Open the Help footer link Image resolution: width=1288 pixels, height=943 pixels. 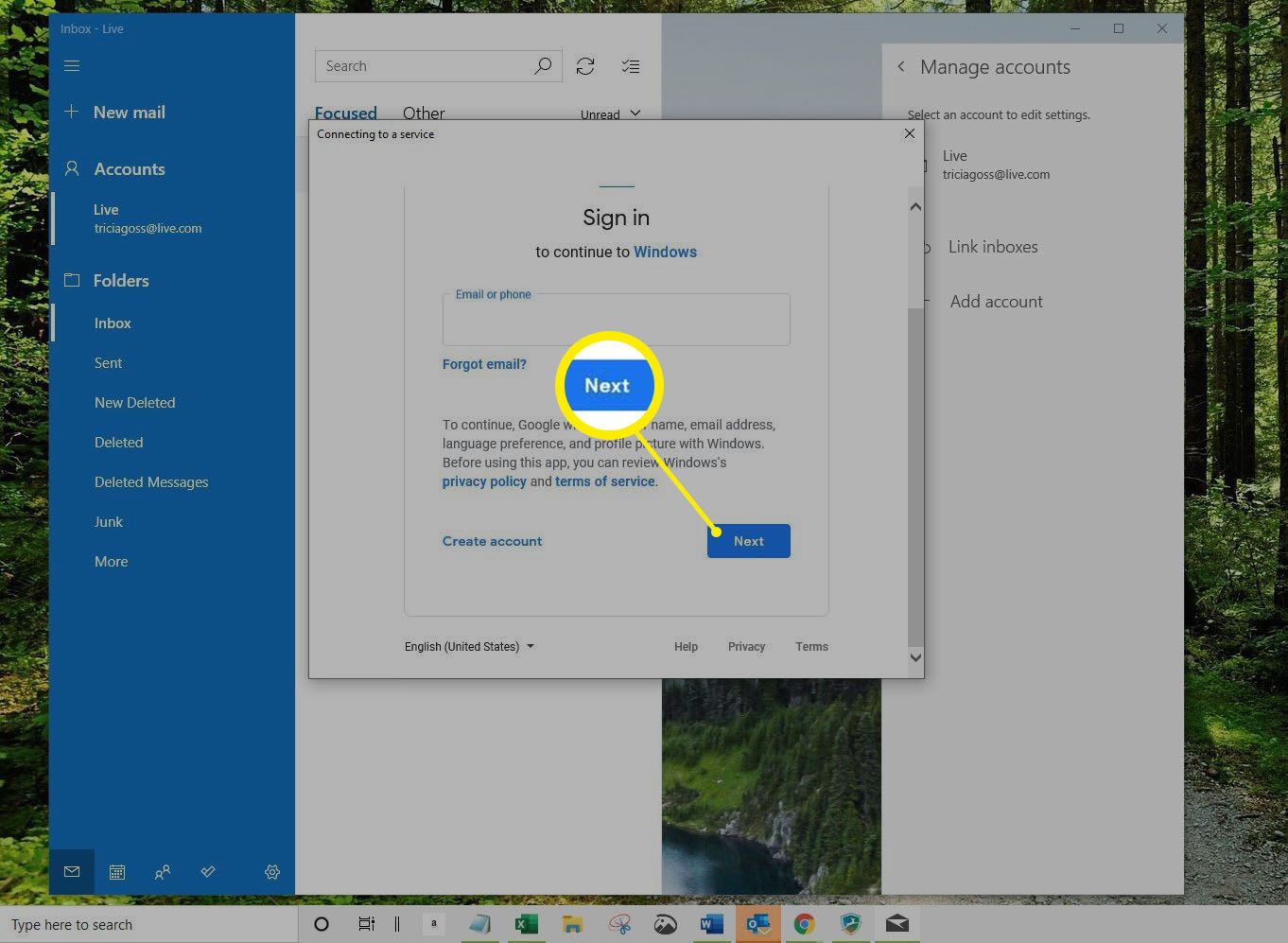point(686,647)
